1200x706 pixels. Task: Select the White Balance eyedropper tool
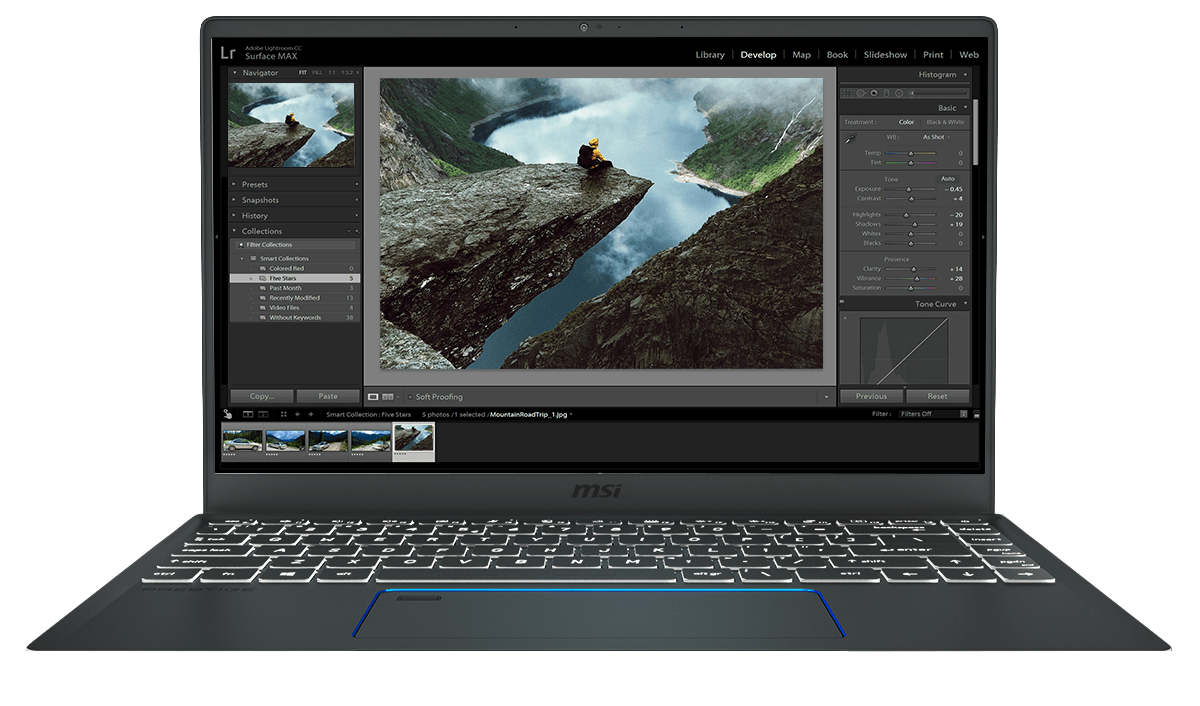(x=851, y=139)
